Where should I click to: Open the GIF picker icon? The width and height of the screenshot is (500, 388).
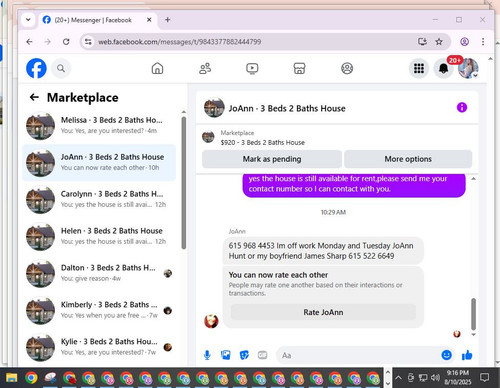263,355
